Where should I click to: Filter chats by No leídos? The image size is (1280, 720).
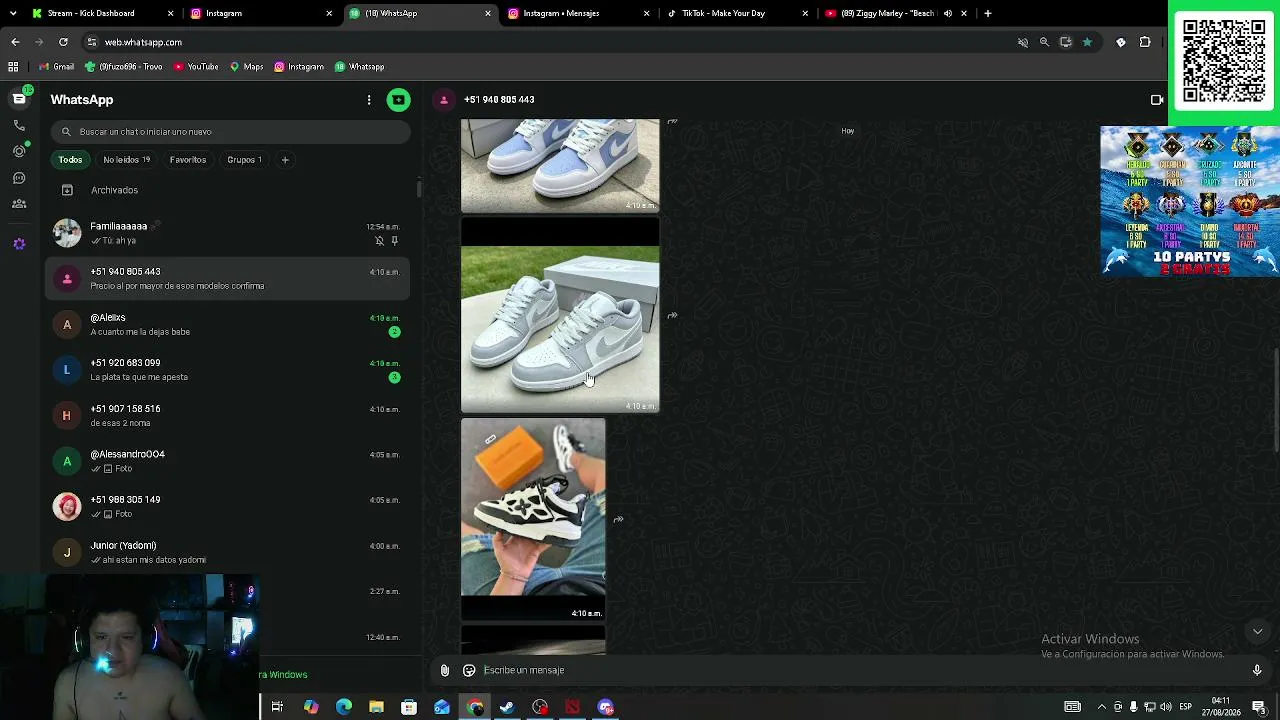coord(127,160)
